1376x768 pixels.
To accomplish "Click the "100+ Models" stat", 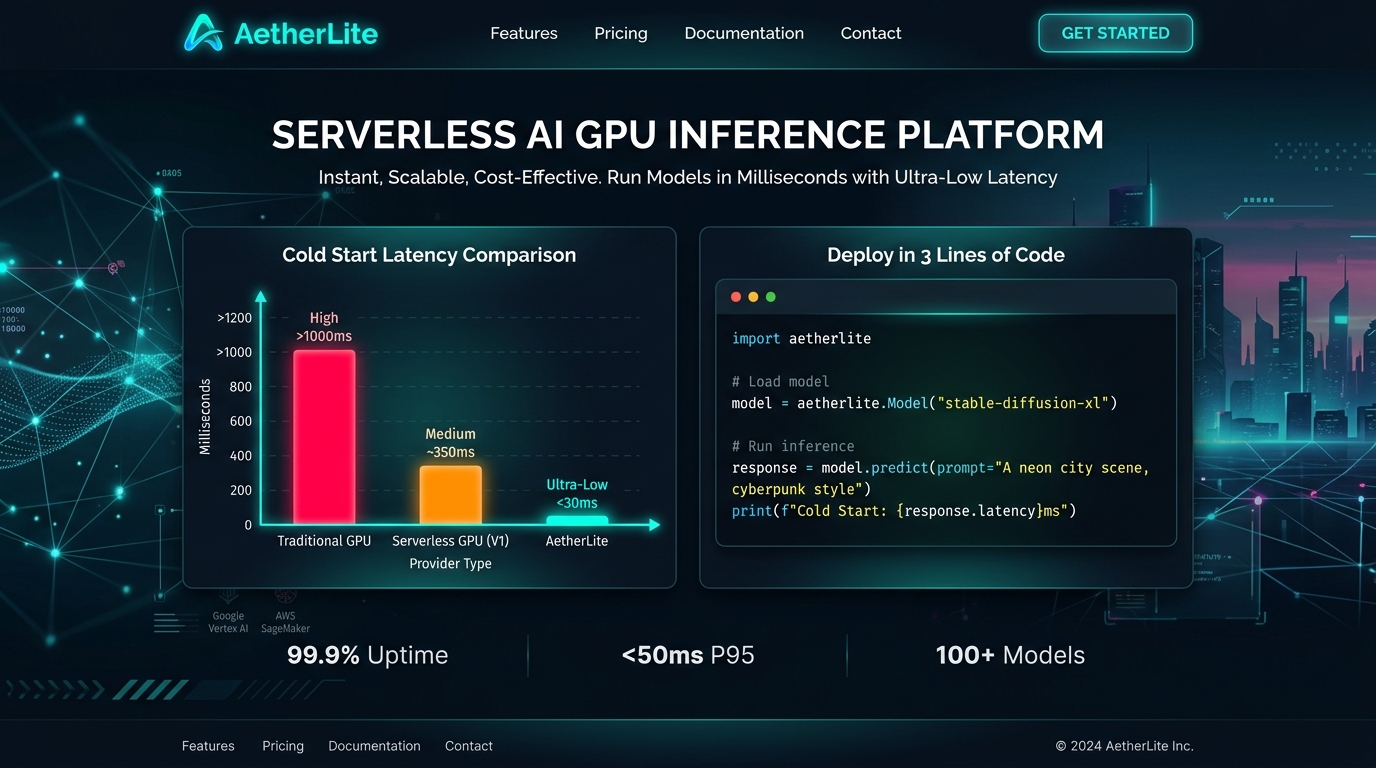I will pyautogui.click(x=1010, y=655).
